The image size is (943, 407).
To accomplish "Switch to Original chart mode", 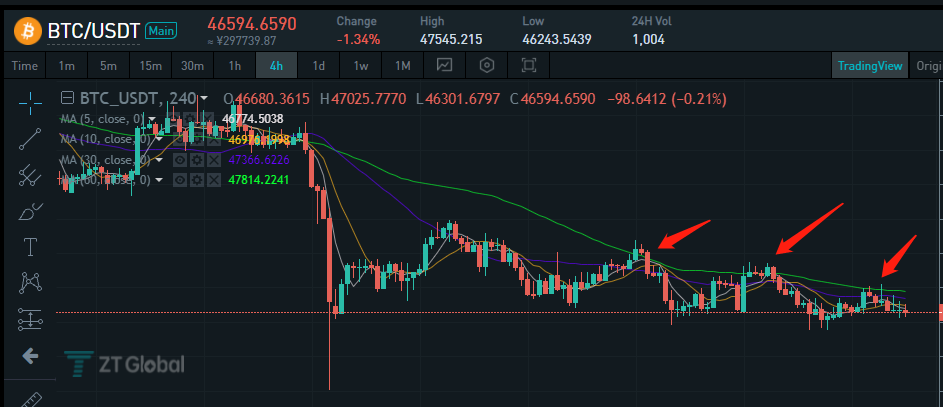I will pos(927,66).
